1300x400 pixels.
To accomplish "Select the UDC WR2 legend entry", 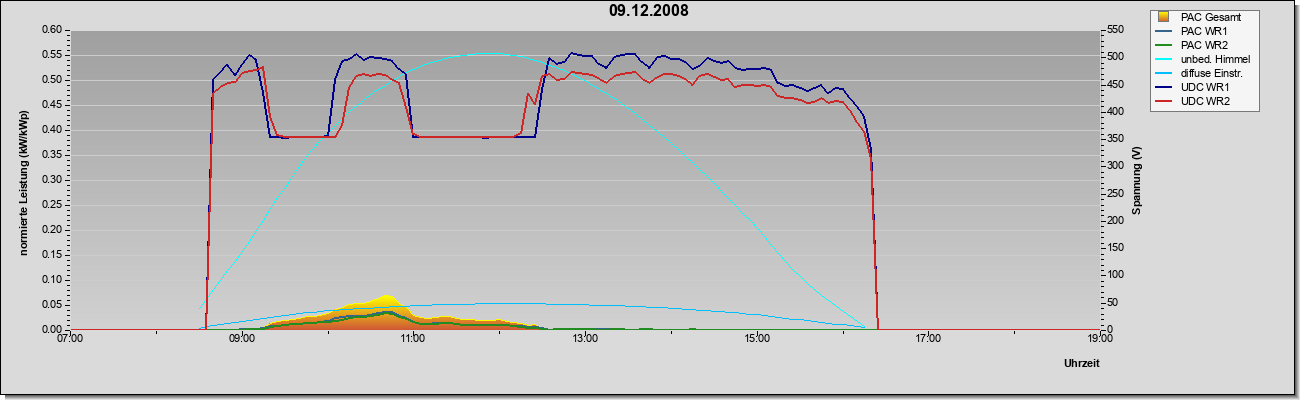I will [x=1205, y=103].
